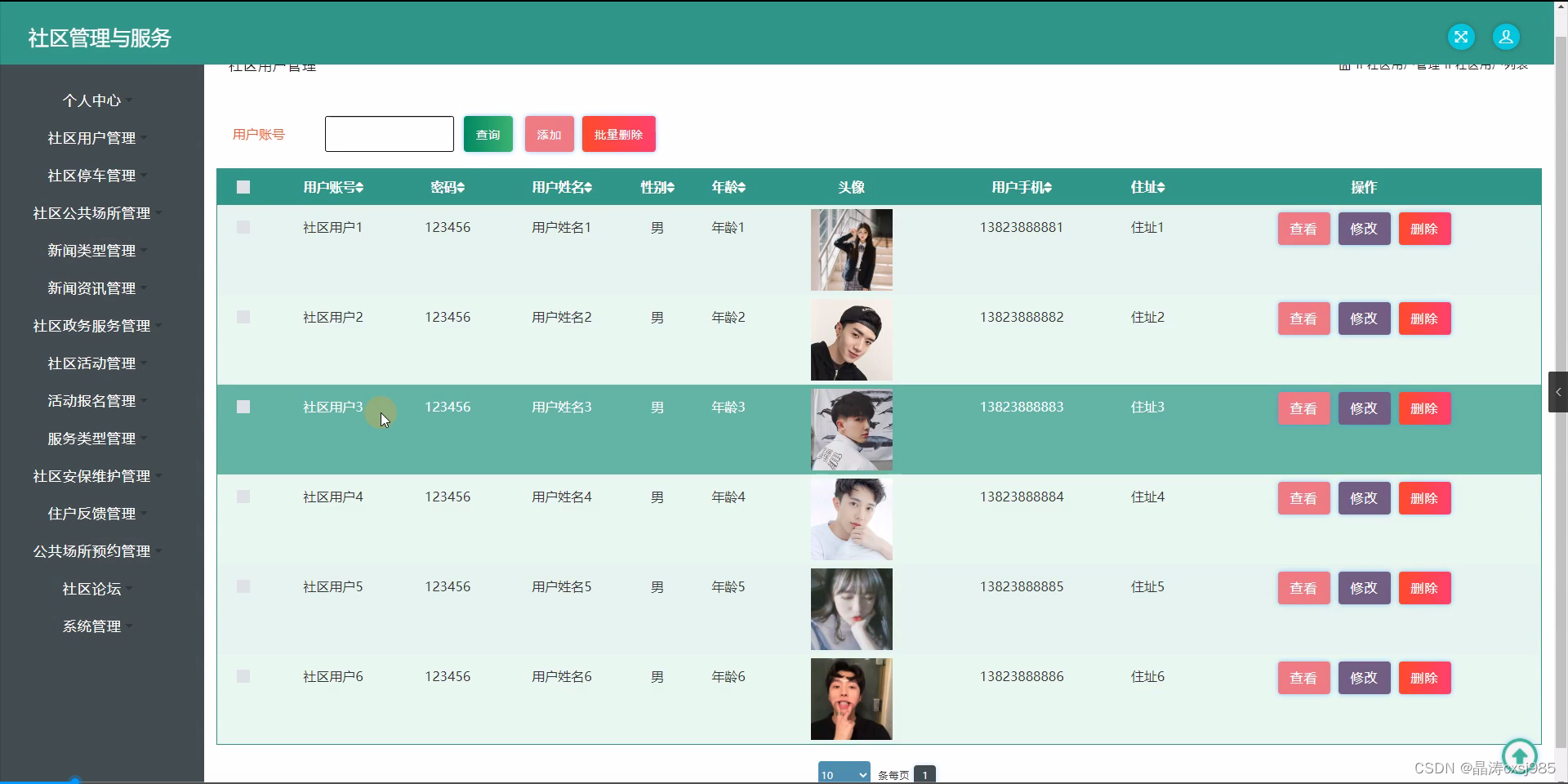Click the 添加 add button
The image size is (1568, 784).
coord(549,134)
